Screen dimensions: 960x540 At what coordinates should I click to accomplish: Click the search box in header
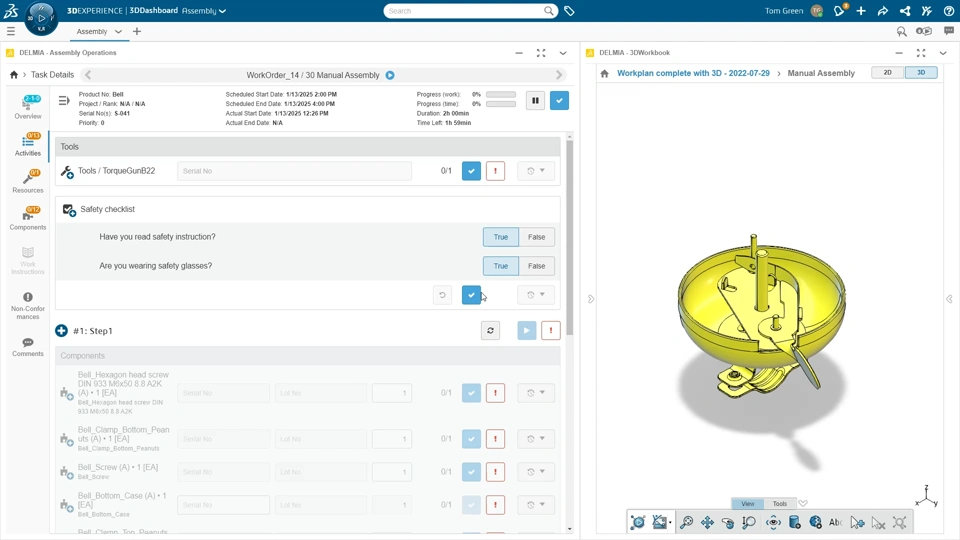[x=470, y=11]
